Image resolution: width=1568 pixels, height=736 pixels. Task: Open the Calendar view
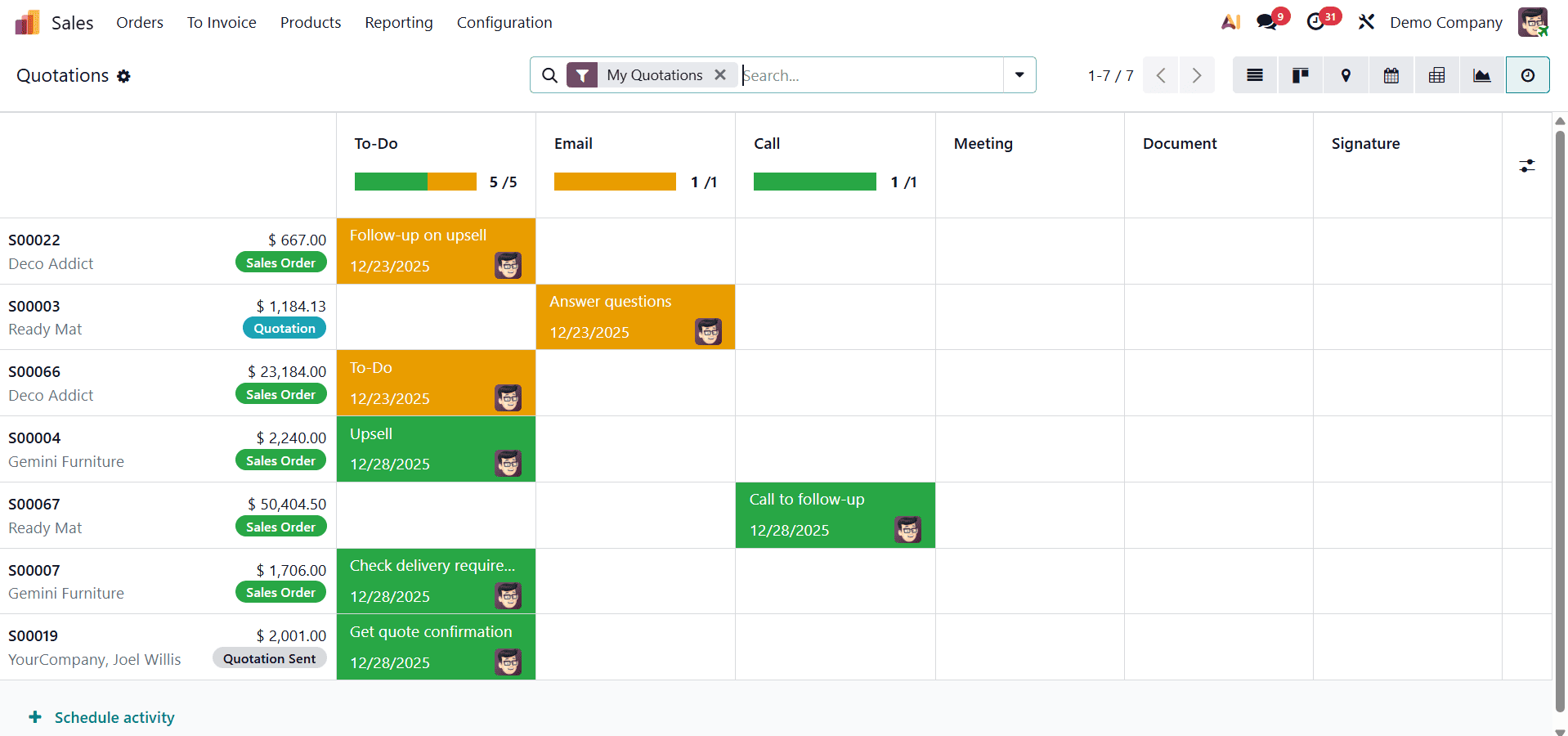(x=1391, y=74)
